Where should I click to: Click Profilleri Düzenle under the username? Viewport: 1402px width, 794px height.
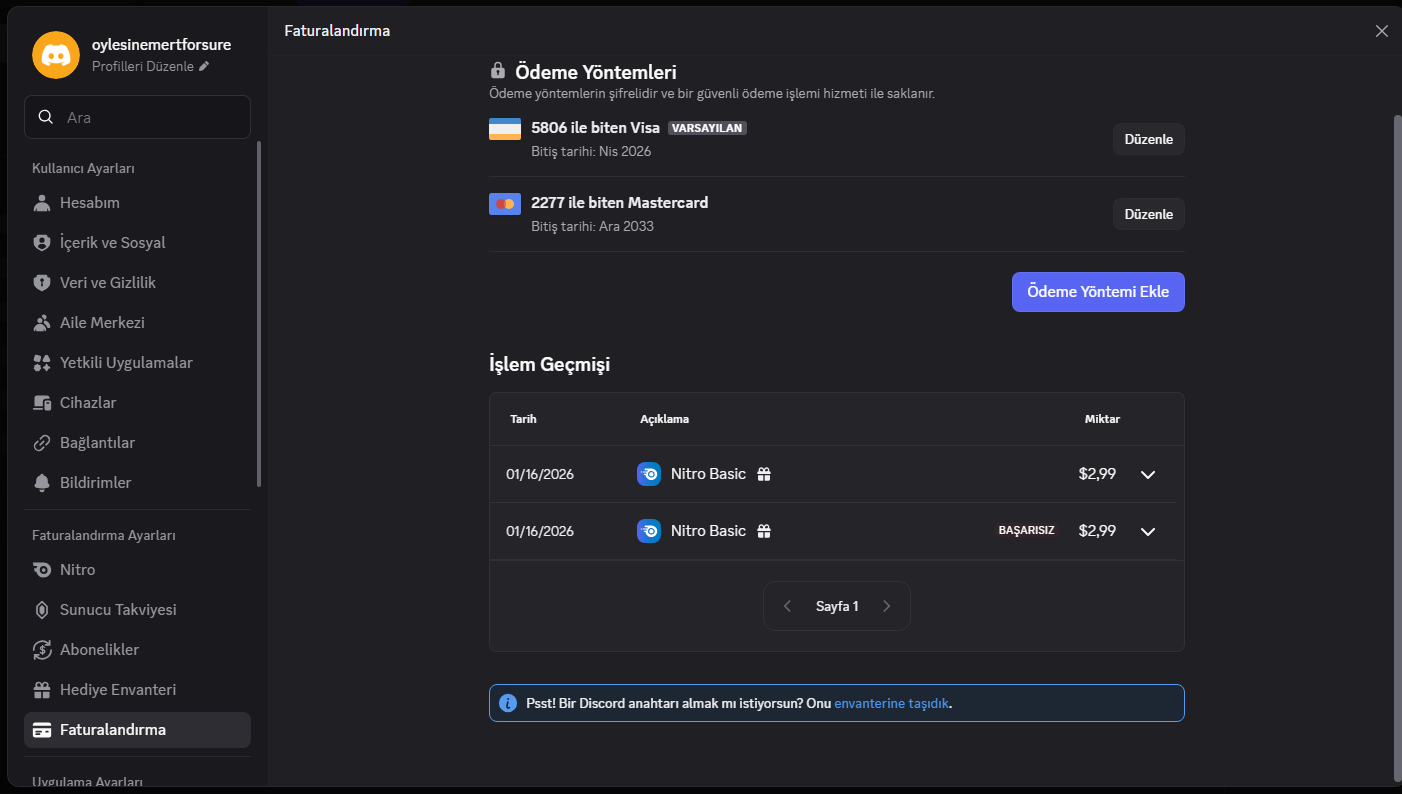[x=151, y=66]
